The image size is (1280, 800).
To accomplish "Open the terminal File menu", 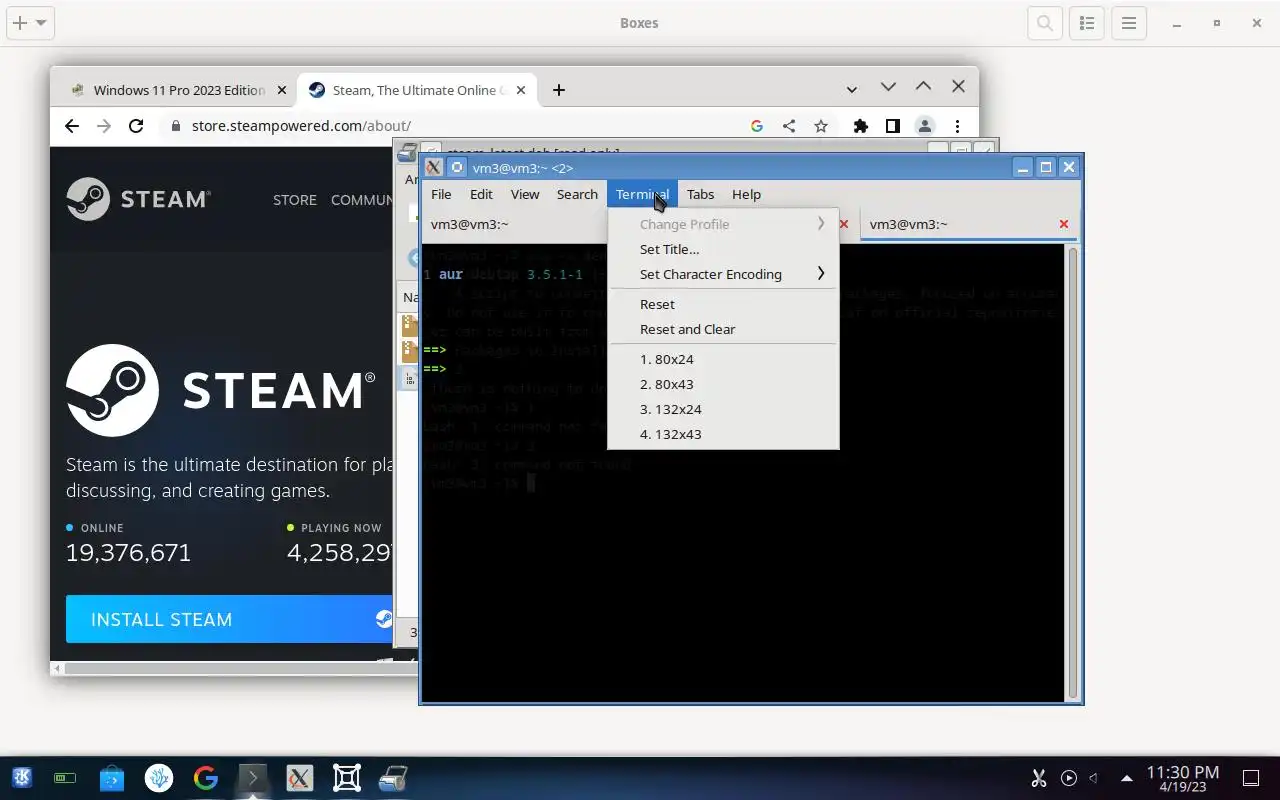I will point(441,194).
